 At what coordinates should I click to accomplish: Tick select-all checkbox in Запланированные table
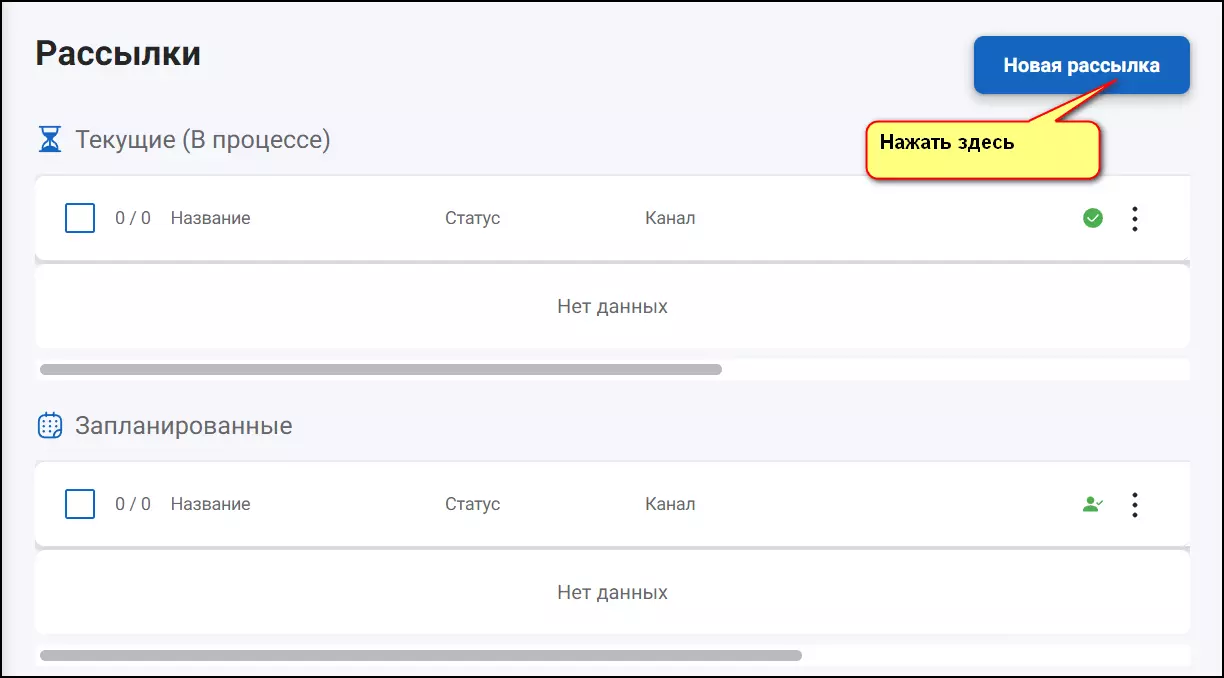click(80, 504)
